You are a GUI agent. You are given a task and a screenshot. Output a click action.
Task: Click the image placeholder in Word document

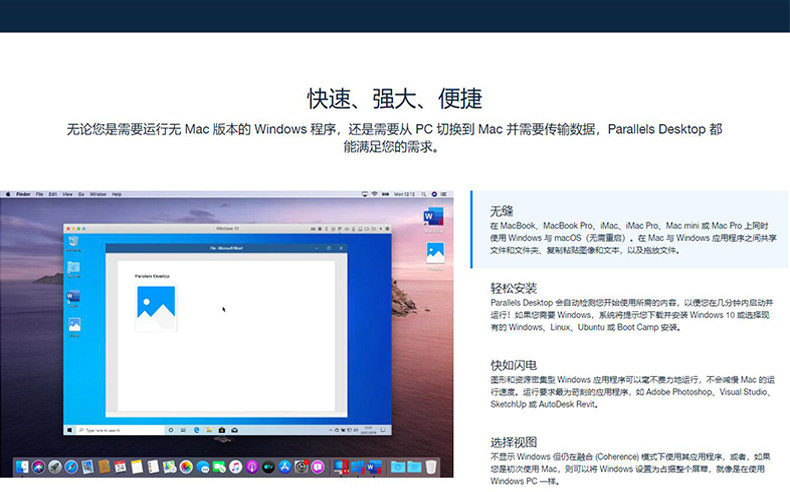click(x=156, y=308)
